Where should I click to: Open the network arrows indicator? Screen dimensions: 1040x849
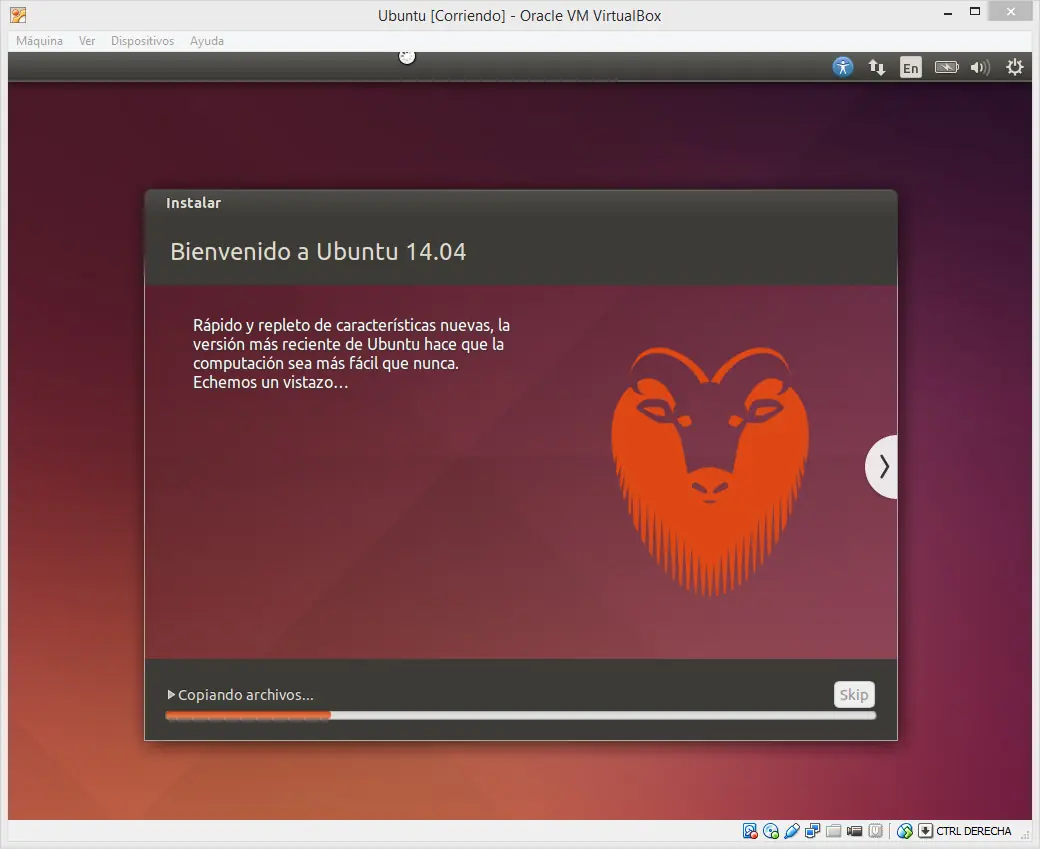[x=877, y=67]
